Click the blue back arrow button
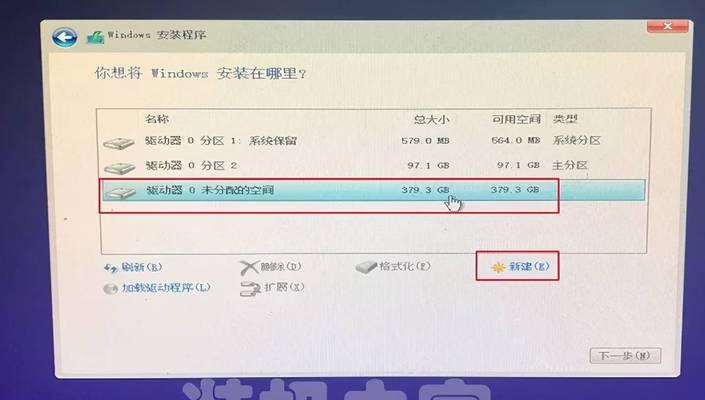This screenshot has height=400, width=705. click(x=64, y=36)
